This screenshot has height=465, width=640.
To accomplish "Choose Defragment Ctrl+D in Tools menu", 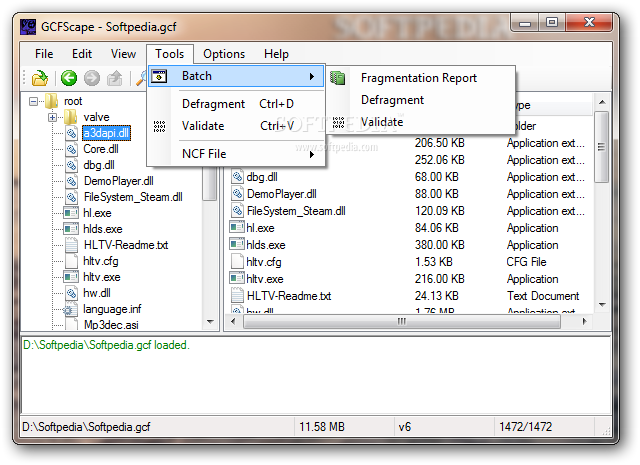I will 237,104.
